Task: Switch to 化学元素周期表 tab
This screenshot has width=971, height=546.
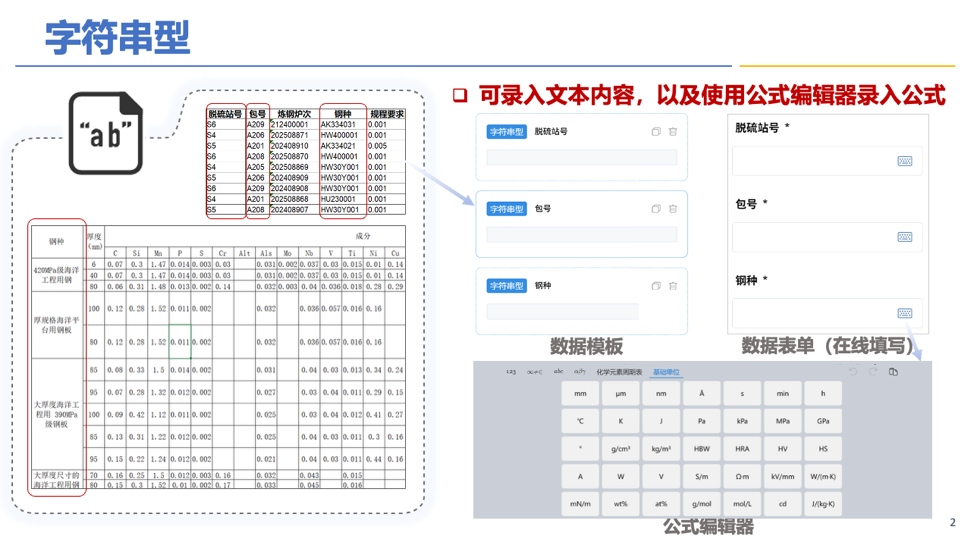Action: coord(619,372)
